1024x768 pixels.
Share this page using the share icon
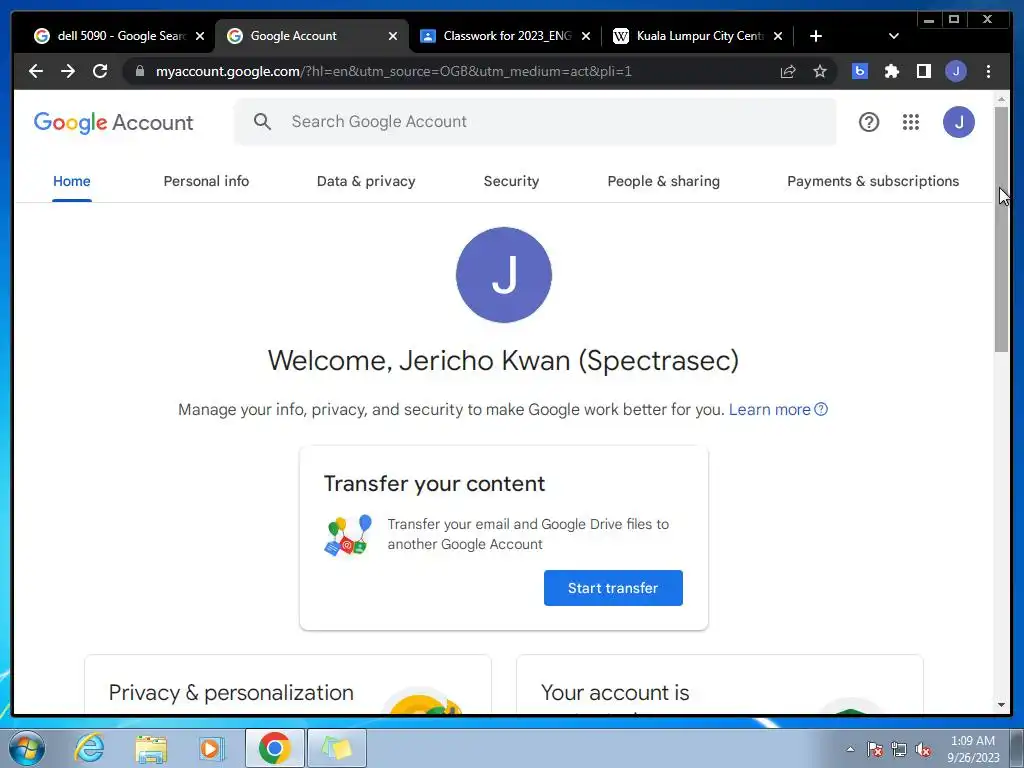788,71
